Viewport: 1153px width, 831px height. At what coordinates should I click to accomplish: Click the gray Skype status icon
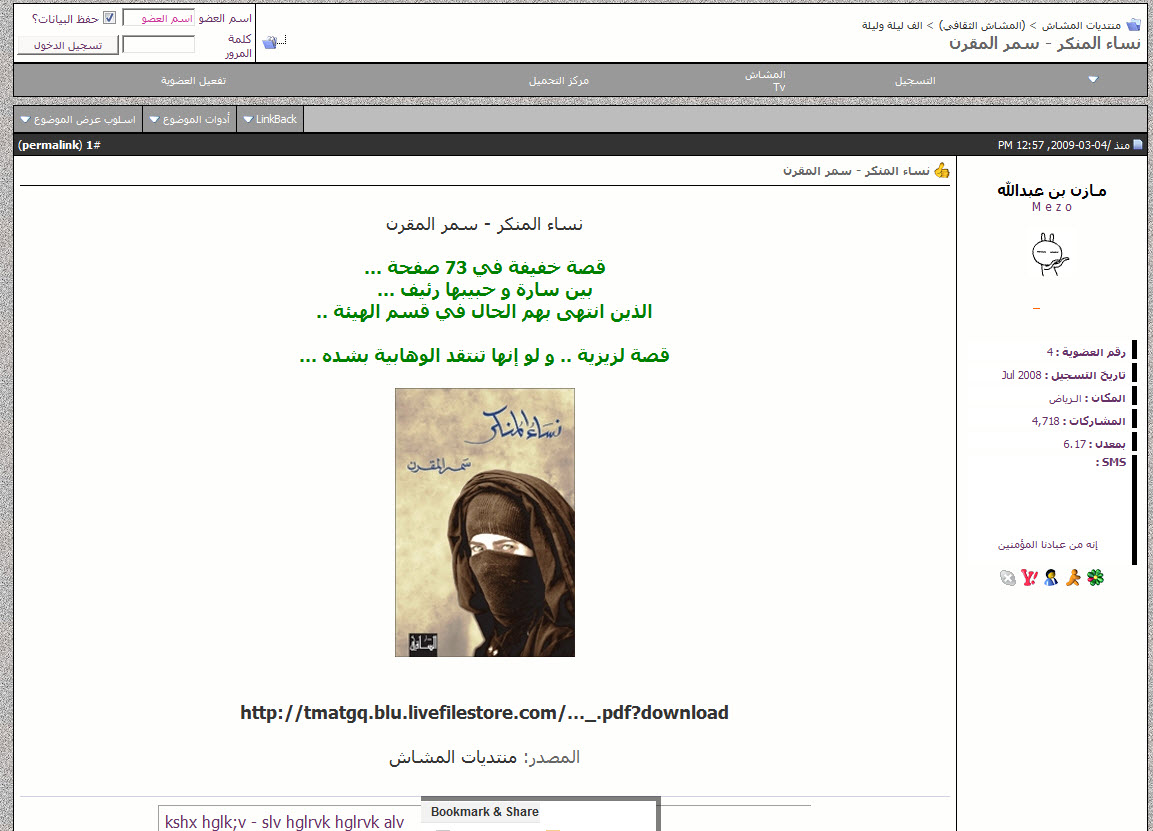click(1007, 578)
